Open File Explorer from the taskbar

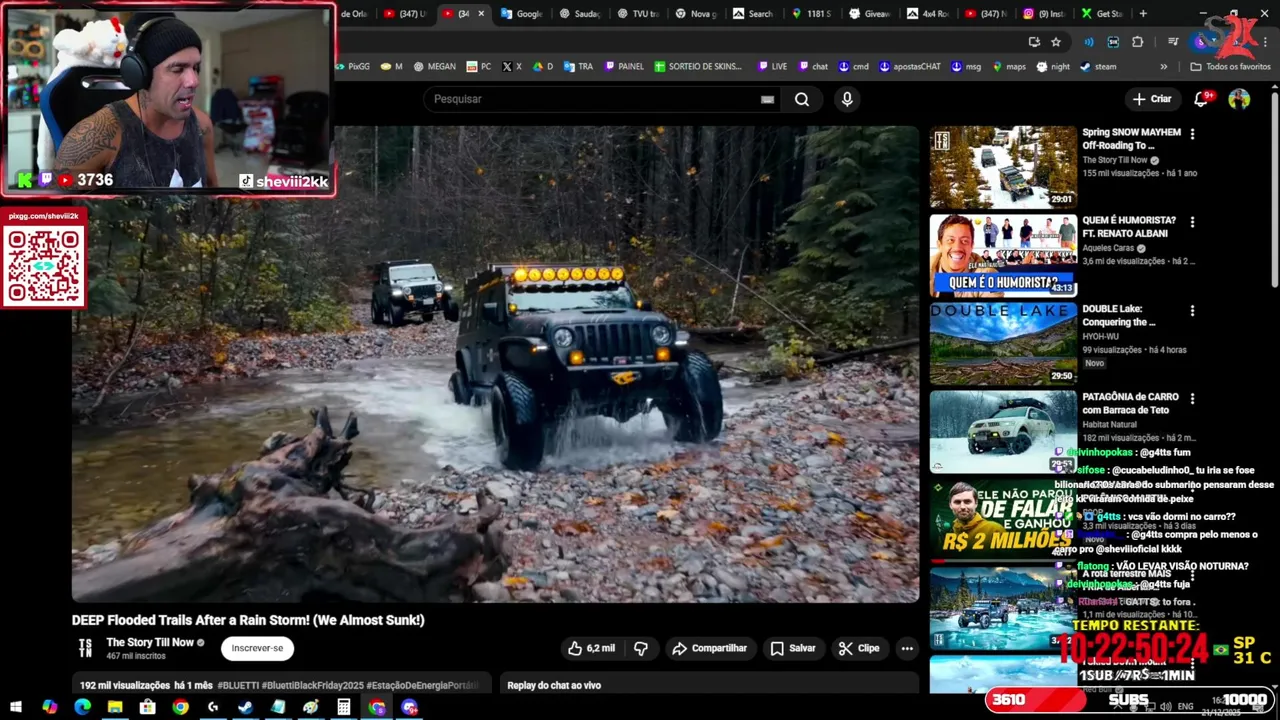coord(115,707)
